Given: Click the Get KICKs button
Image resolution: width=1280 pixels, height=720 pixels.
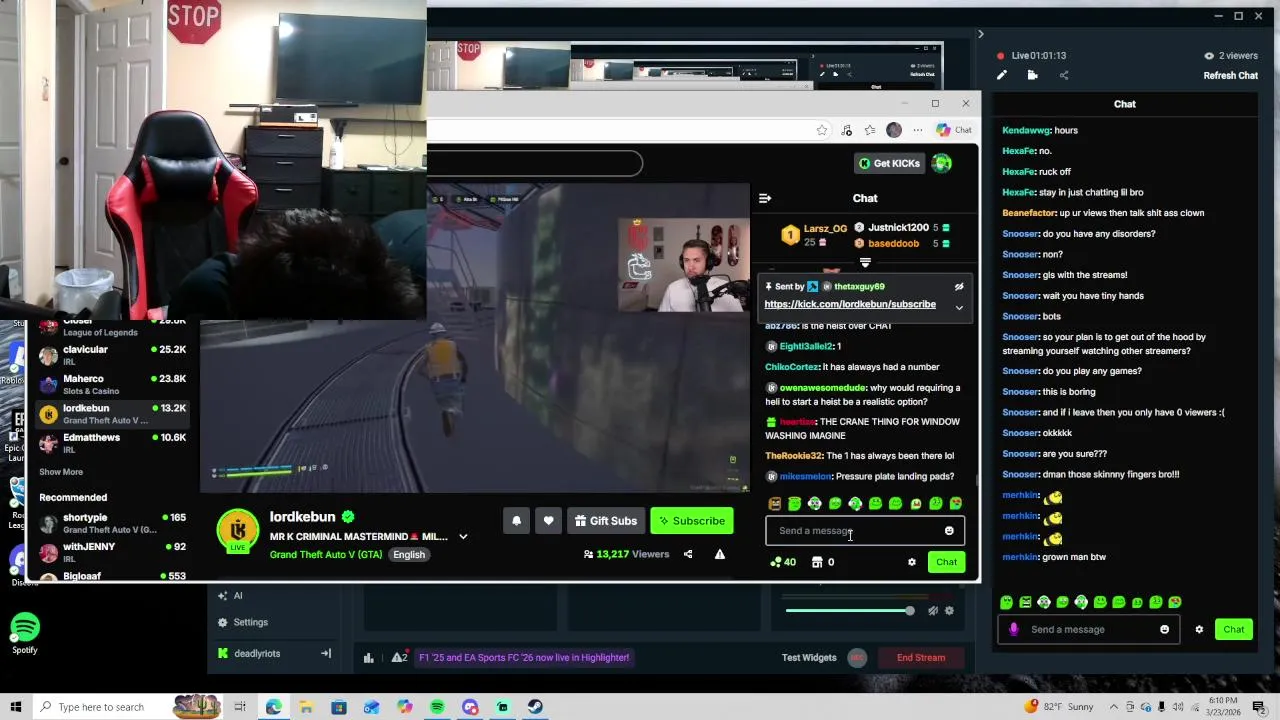Looking at the screenshot, I should point(888,163).
